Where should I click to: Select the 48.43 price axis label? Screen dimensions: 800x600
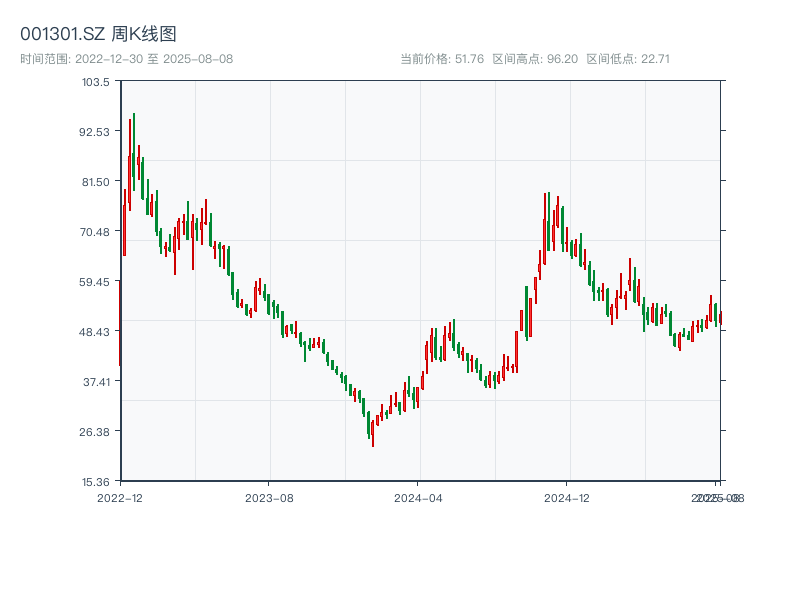tap(95, 331)
